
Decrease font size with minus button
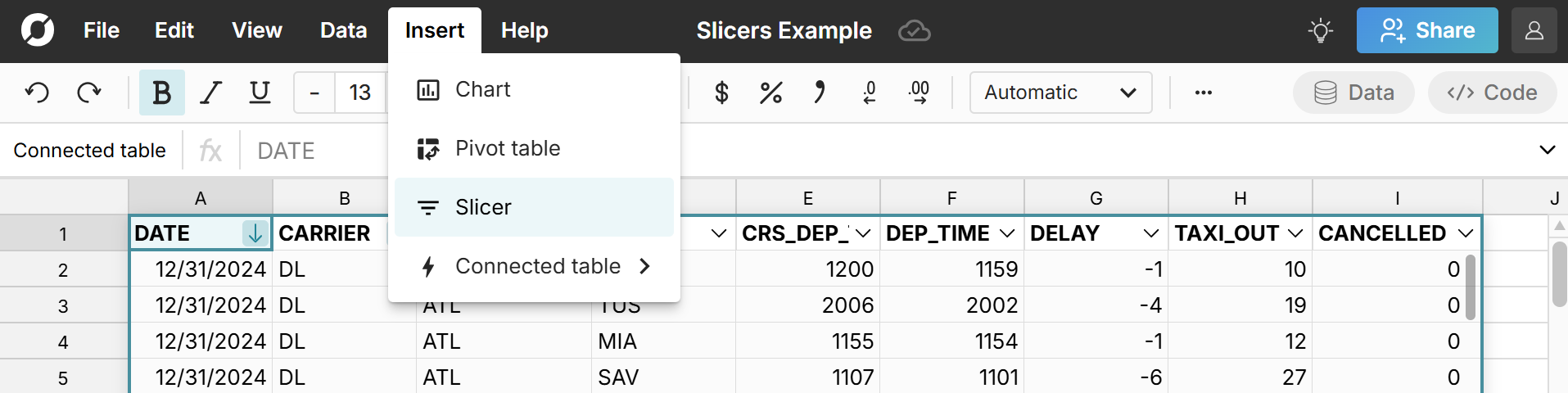314,93
